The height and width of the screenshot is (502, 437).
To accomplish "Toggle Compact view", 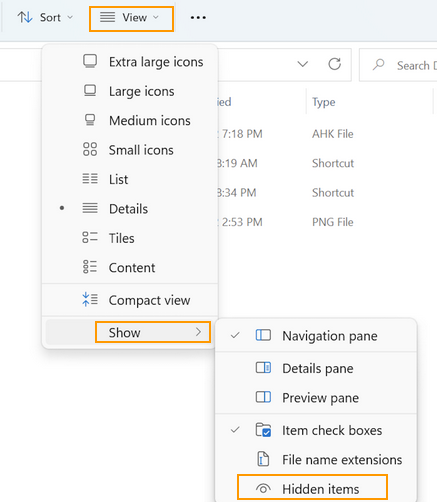I will [130, 300].
